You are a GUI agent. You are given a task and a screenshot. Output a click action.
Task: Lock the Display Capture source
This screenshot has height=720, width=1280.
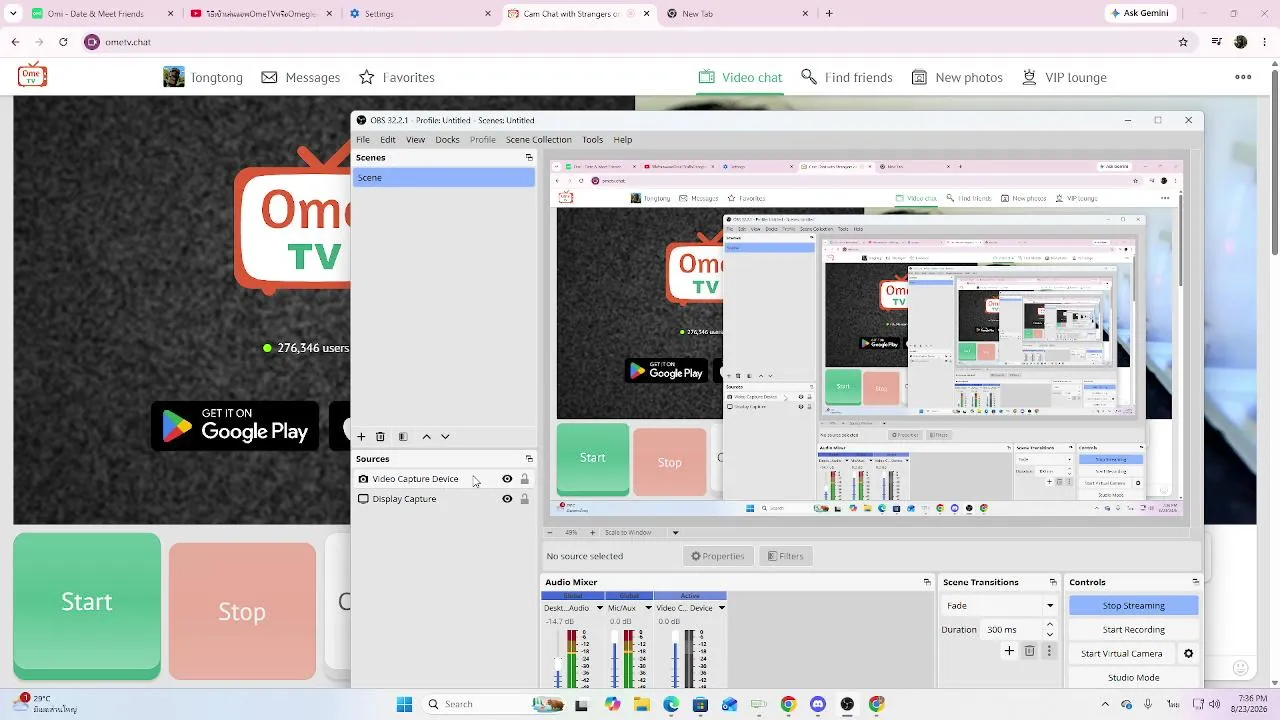(x=524, y=499)
